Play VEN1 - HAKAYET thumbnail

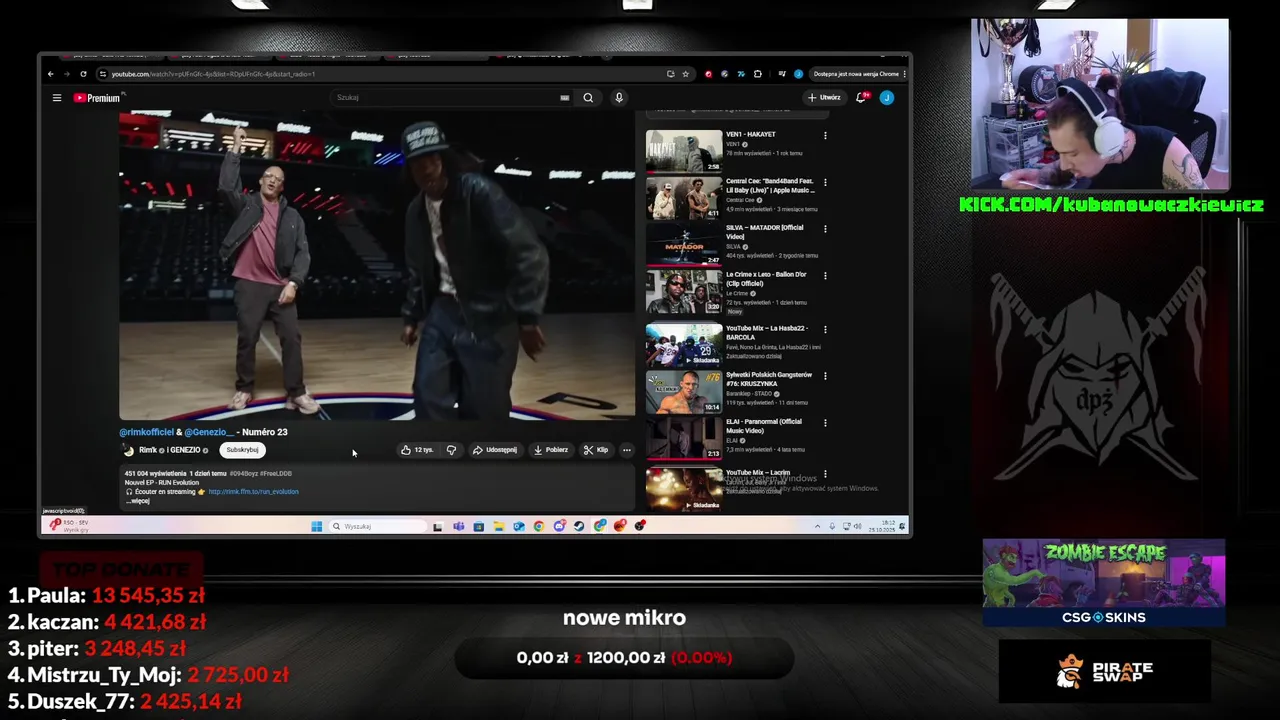pos(684,151)
